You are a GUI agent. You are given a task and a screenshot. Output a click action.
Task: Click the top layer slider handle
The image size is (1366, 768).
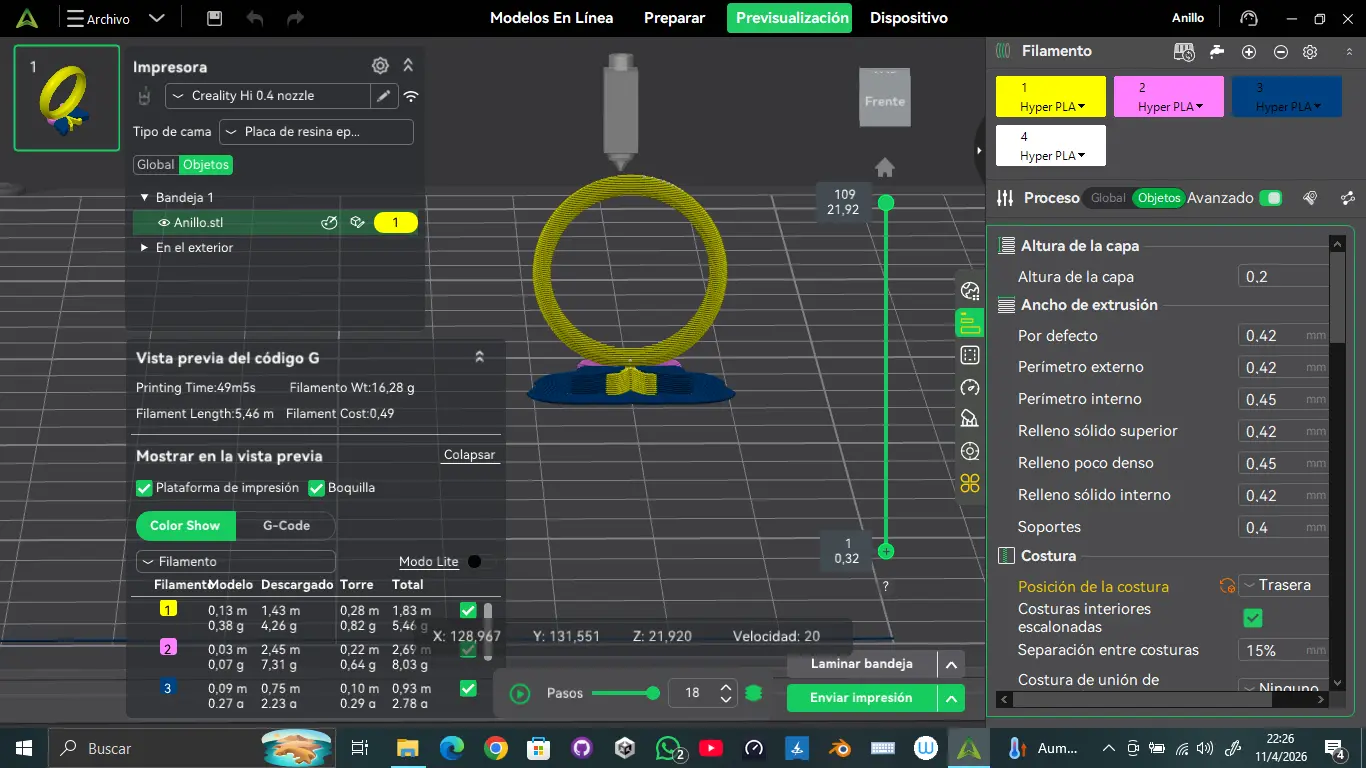pyautogui.click(x=885, y=203)
